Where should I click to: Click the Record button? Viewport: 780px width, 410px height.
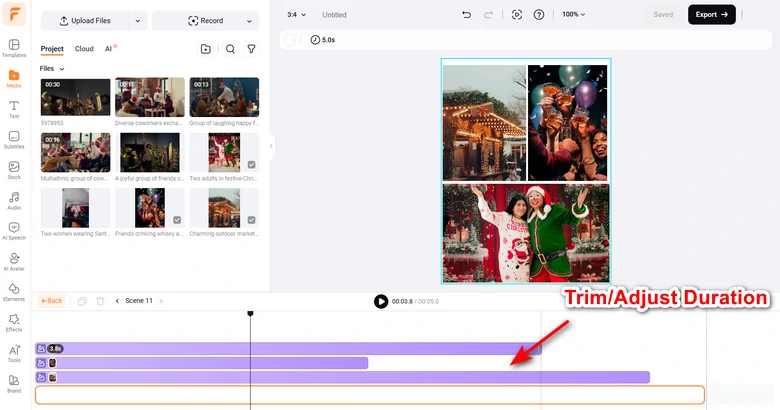(x=205, y=21)
